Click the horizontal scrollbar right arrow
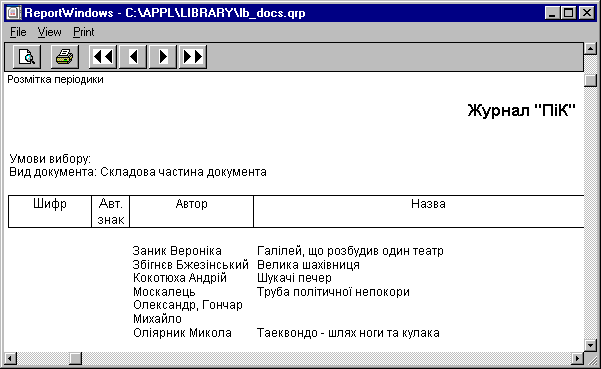Viewport: 601px width, 369px height. tap(577, 359)
